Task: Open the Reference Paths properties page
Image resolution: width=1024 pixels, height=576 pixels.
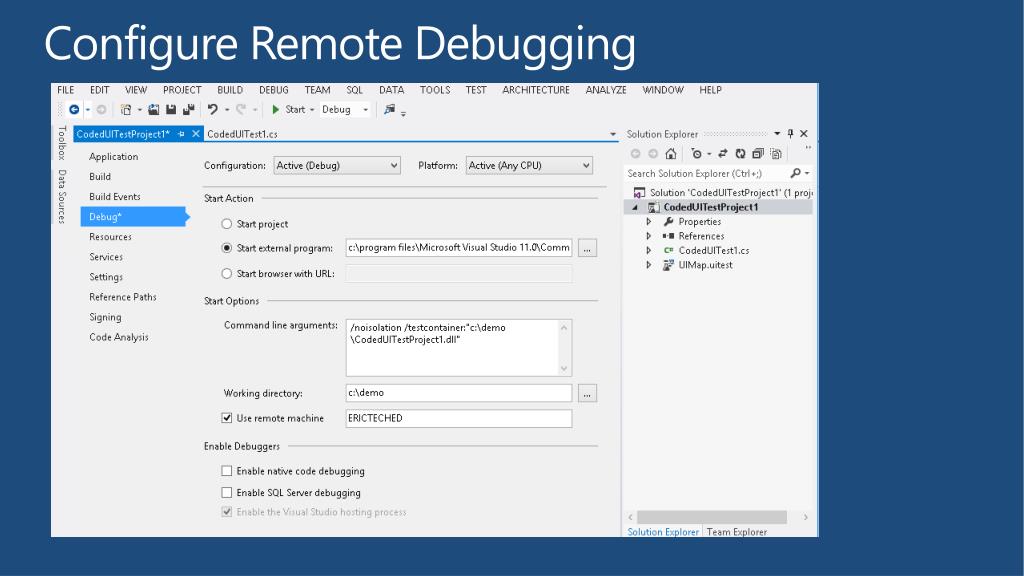Action: [123, 297]
